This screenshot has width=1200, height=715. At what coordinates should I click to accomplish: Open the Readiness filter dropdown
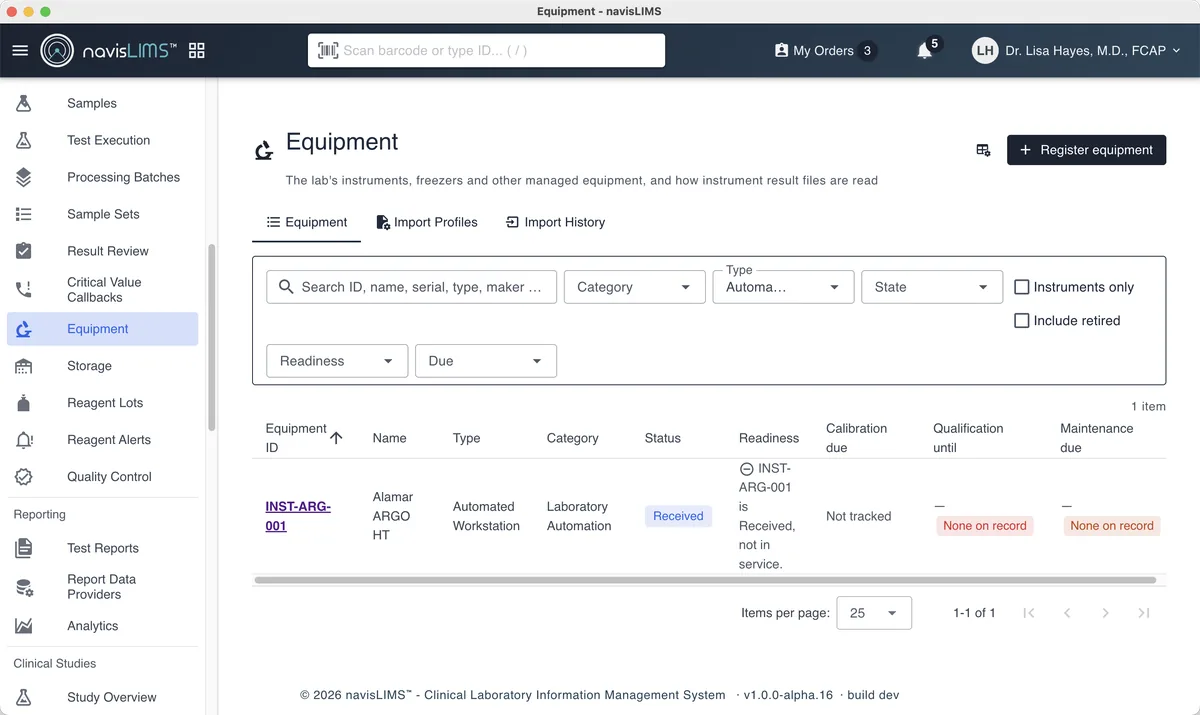pos(337,361)
